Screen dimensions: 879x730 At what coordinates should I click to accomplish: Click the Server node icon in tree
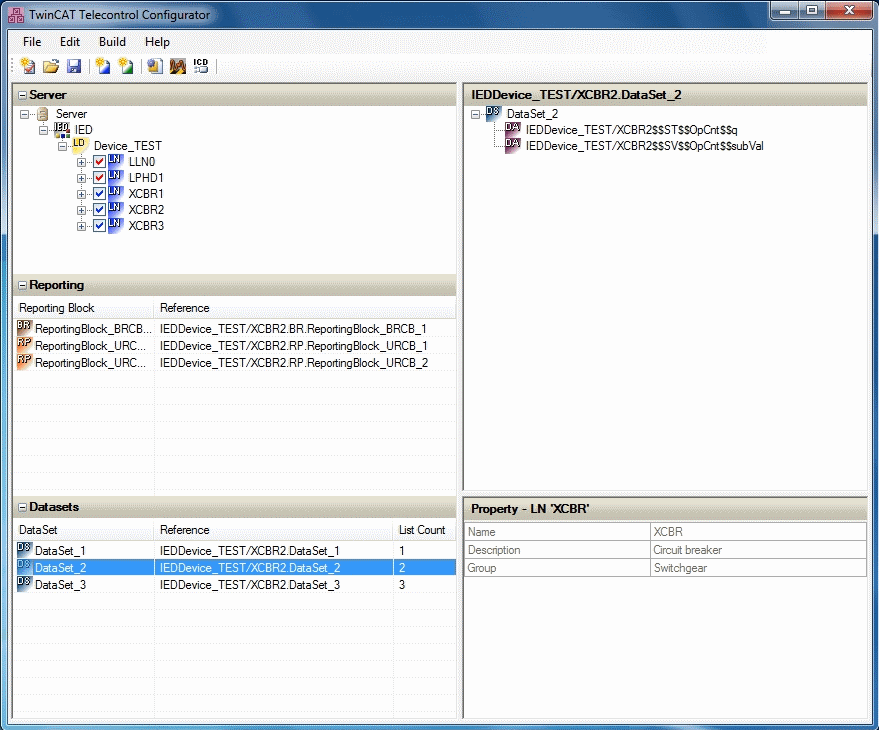tap(43, 114)
